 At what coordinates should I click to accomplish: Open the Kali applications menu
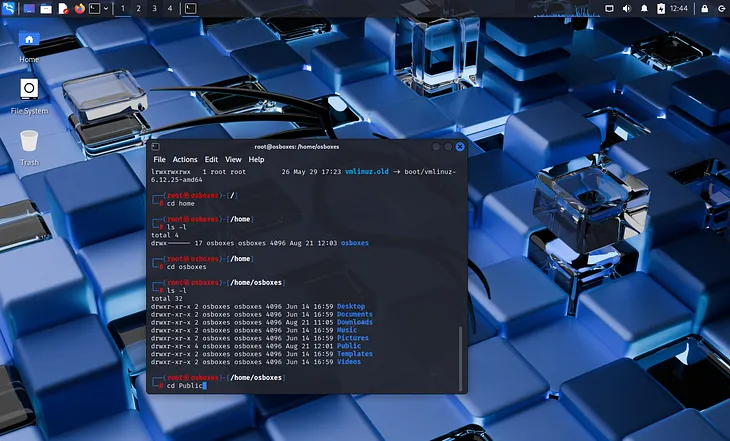(8, 8)
